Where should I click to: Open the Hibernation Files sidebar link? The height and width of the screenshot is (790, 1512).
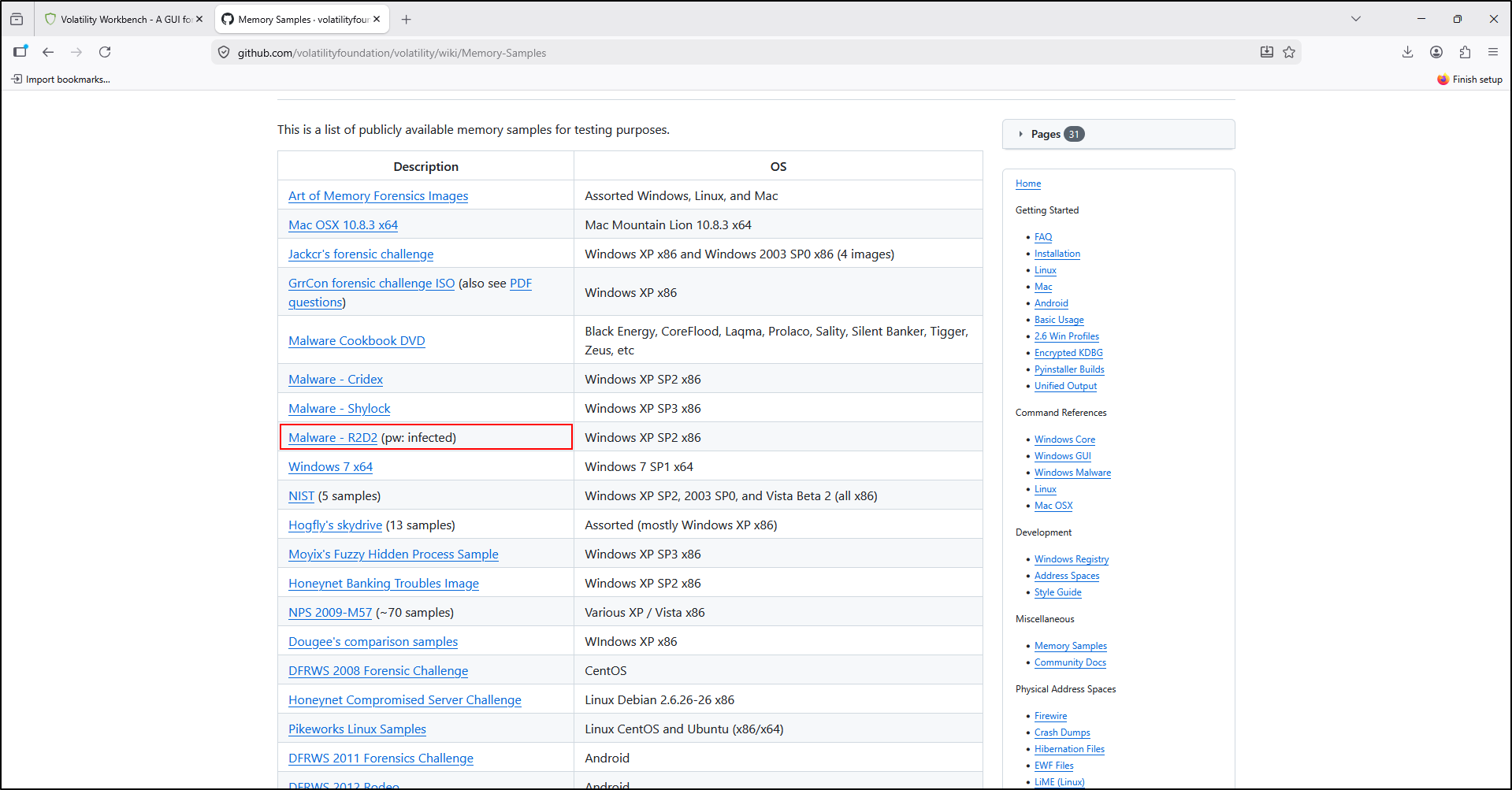click(1069, 749)
